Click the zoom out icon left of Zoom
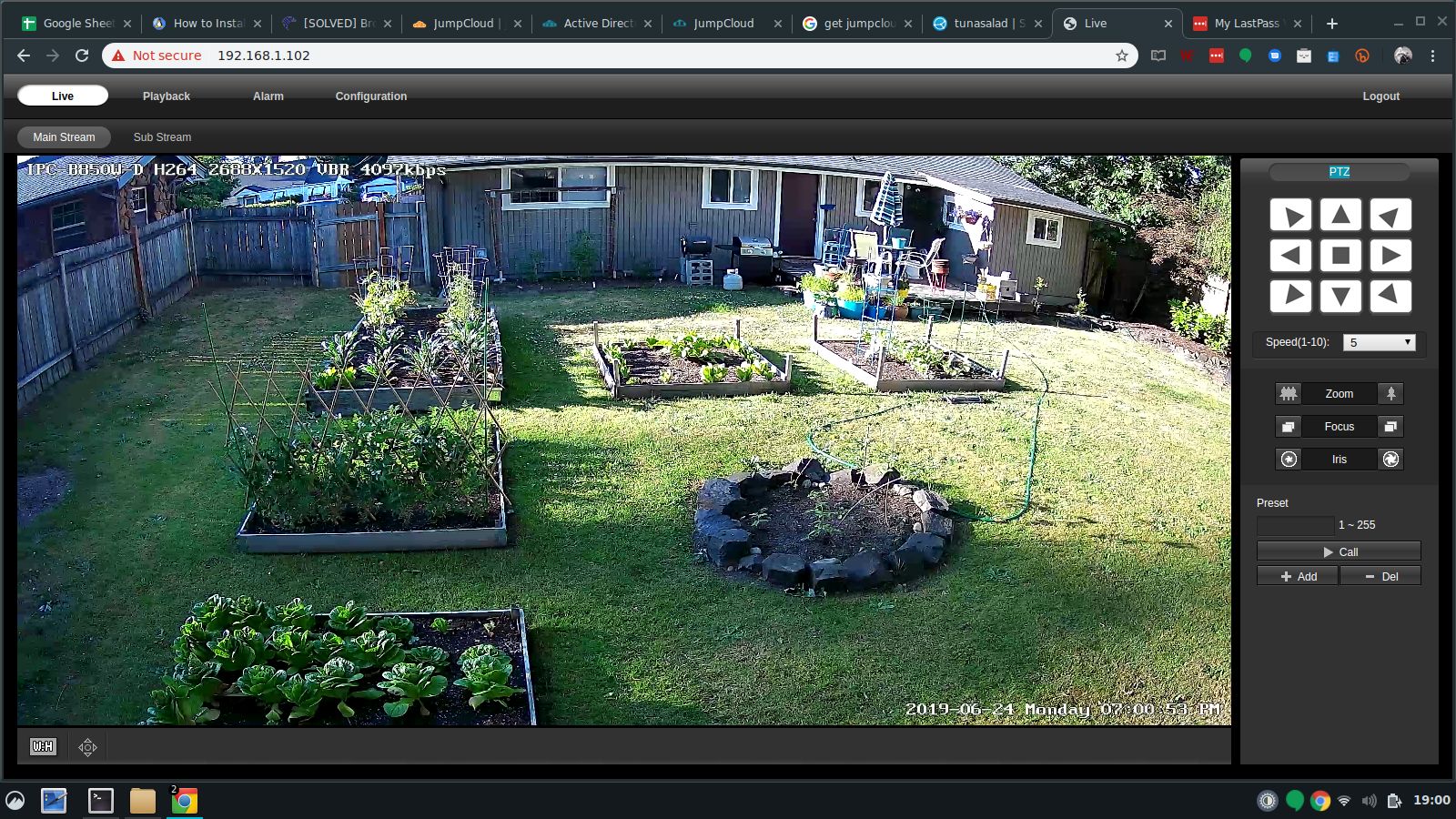 tap(1288, 393)
